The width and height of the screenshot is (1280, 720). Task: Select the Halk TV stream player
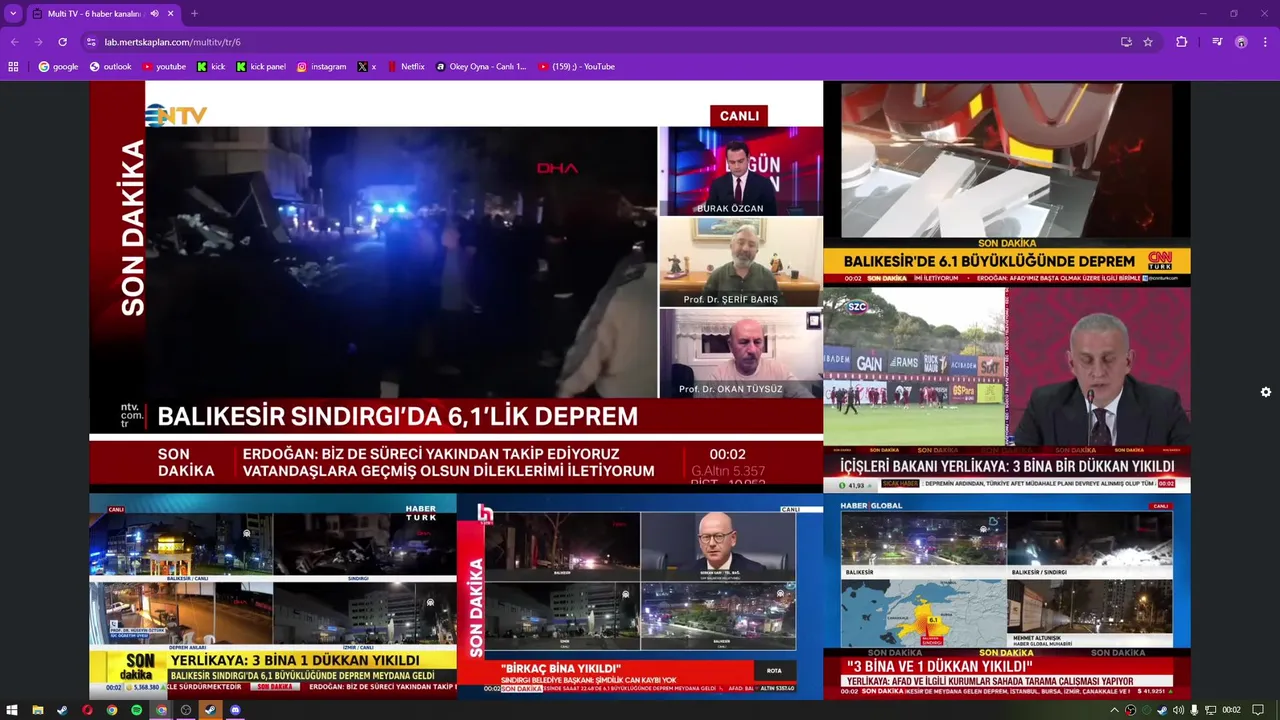(640, 596)
